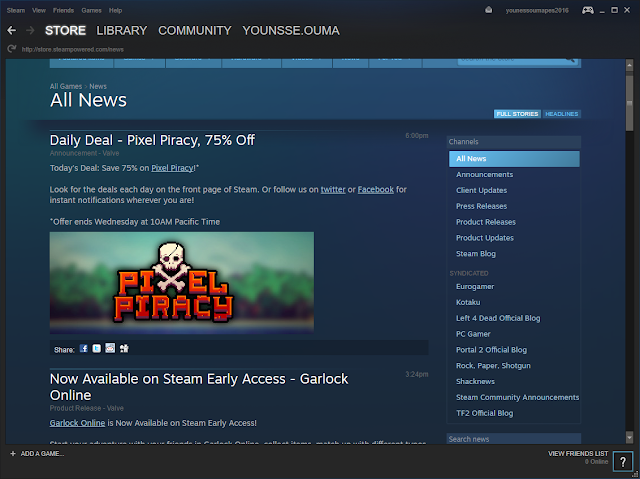Open Rock, Paper, Shotgun feed

493,366
